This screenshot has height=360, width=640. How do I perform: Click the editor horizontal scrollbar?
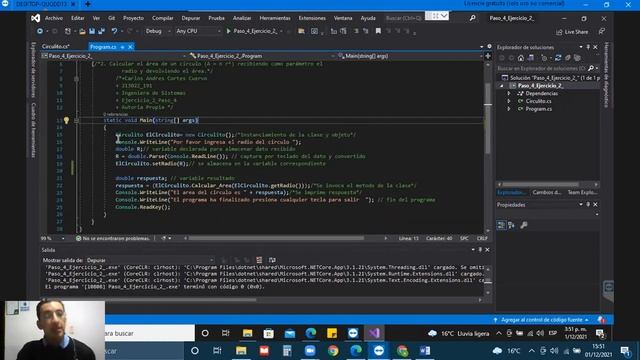pos(276,238)
